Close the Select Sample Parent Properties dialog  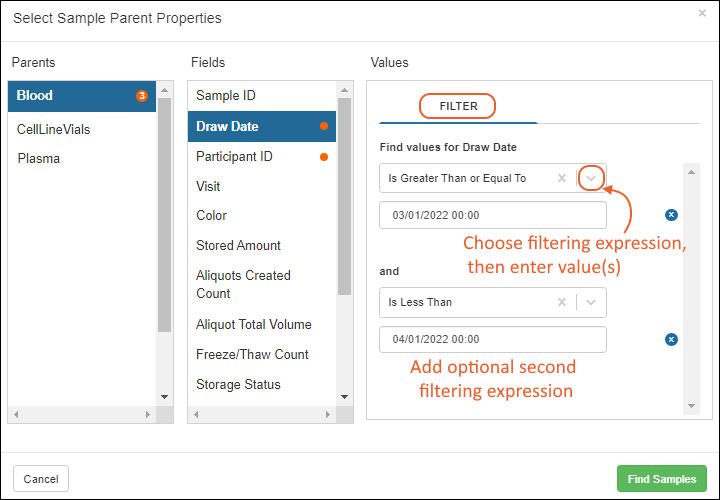pyautogui.click(x=702, y=13)
